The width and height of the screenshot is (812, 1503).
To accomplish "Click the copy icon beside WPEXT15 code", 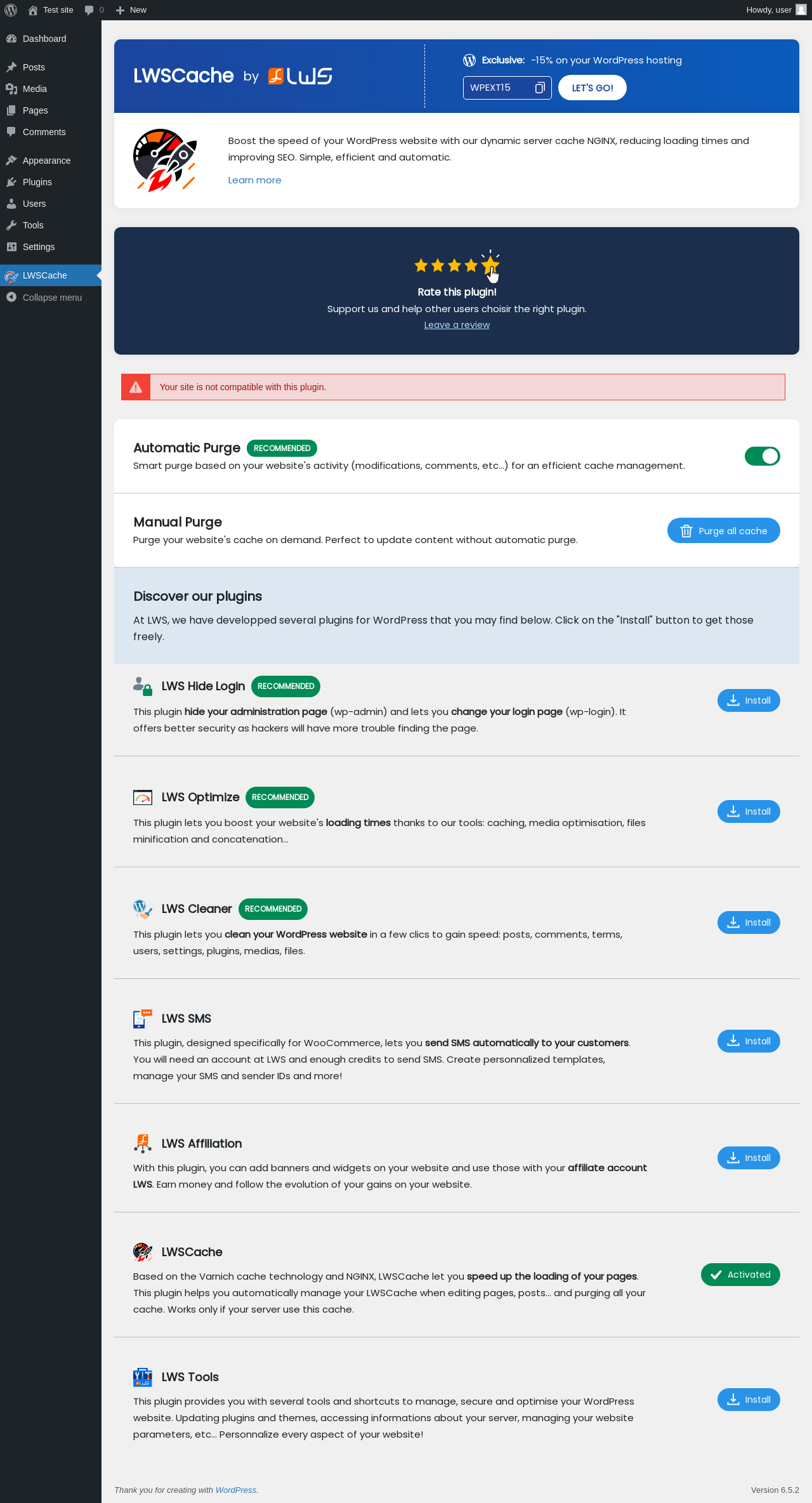I will pos(540,88).
